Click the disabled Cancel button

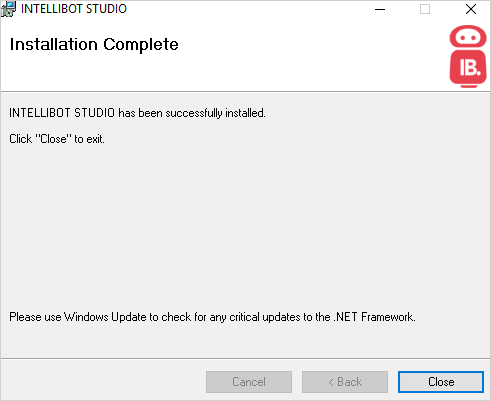click(249, 382)
